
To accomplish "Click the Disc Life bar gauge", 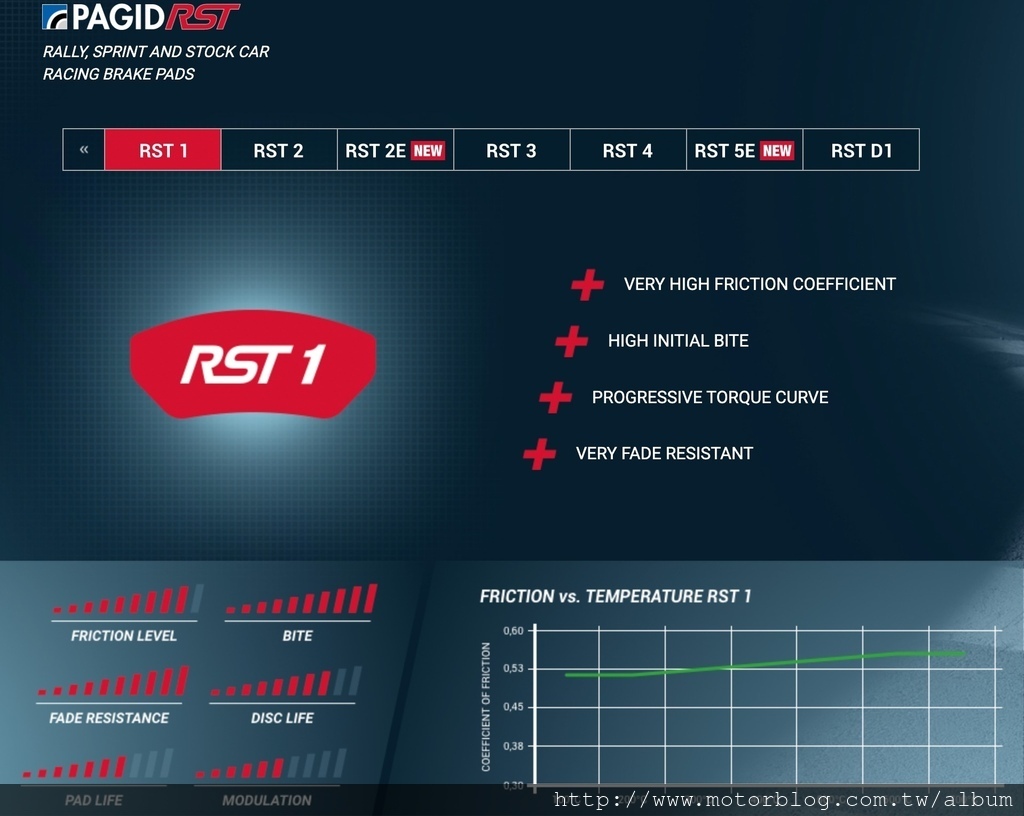I will [286, 681].
